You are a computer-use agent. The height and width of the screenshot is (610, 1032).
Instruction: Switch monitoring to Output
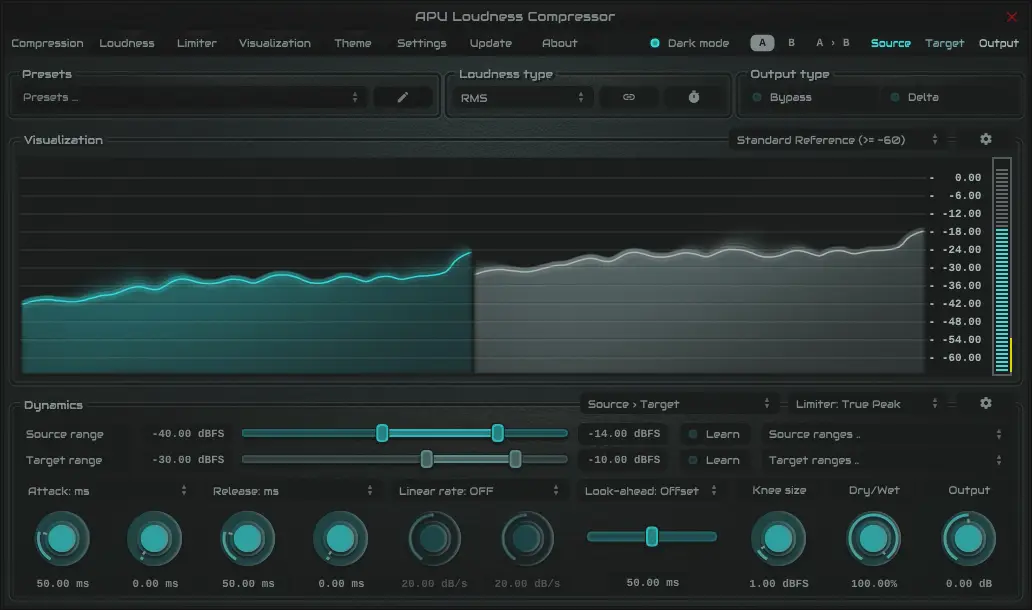(998, 43)
